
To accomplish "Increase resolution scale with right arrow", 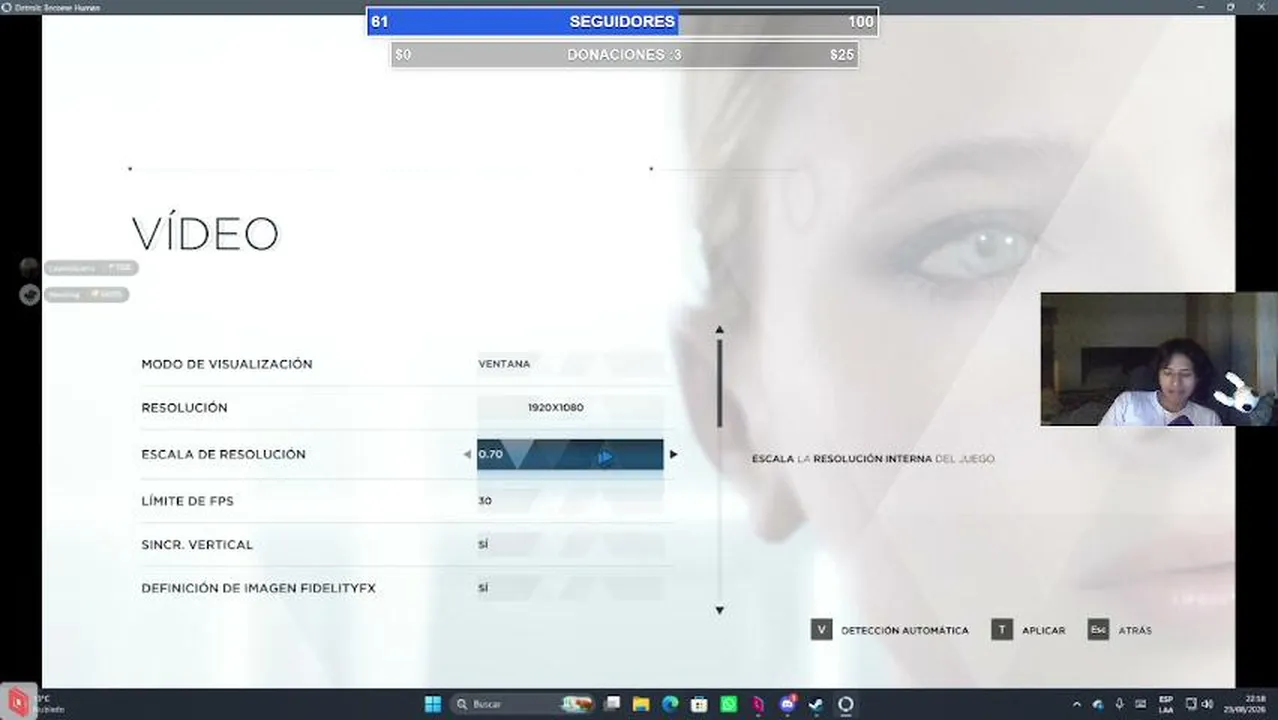I will pos(673,454).
